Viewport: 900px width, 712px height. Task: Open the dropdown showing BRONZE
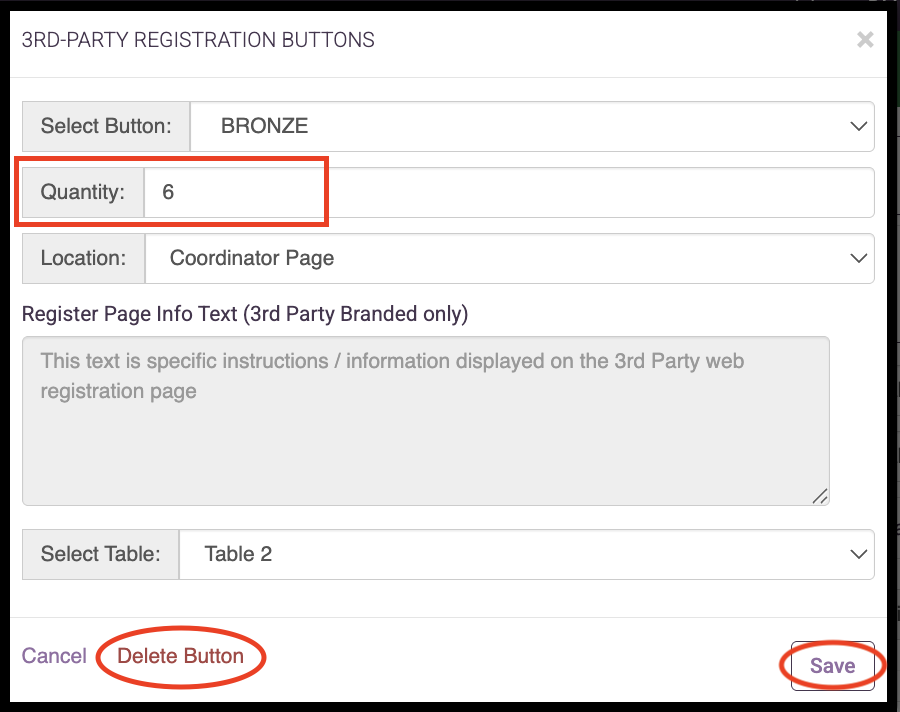pyautogui.click(x=532, y=126)
